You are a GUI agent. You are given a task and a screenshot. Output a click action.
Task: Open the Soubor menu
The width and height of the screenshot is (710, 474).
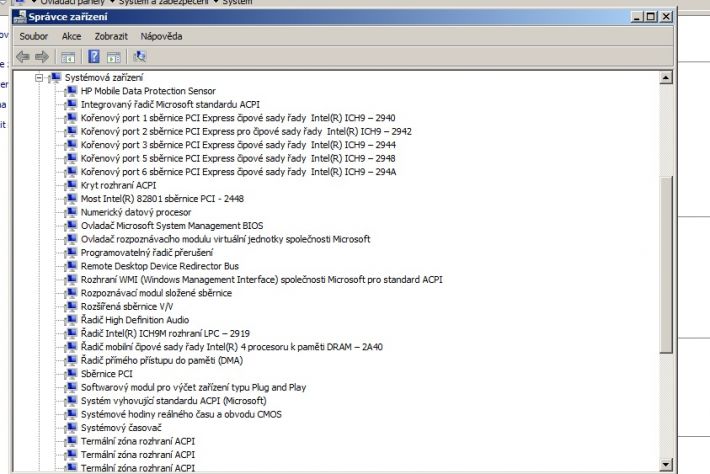[34, 36]
